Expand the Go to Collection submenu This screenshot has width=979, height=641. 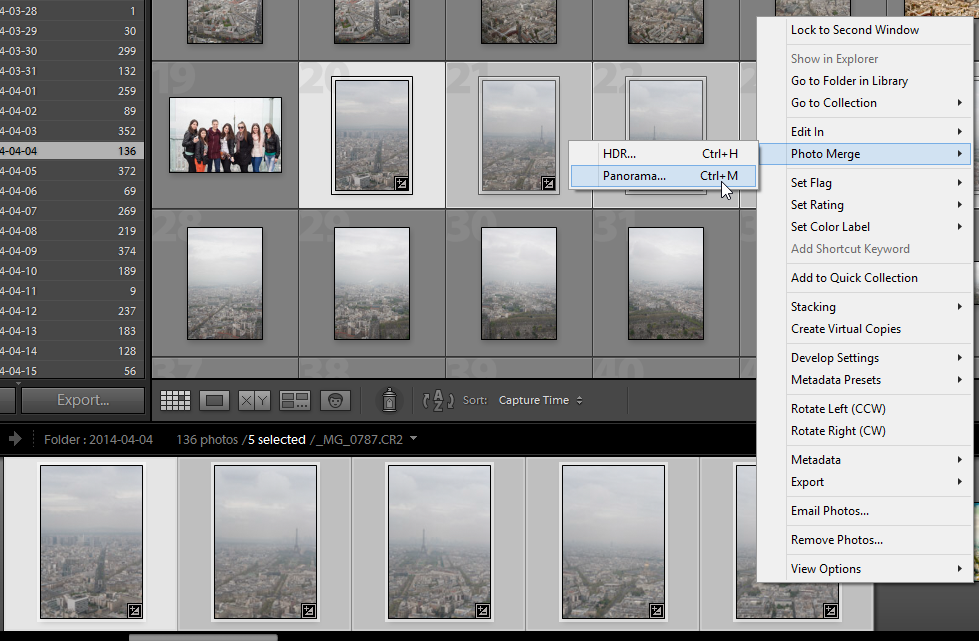960,102
